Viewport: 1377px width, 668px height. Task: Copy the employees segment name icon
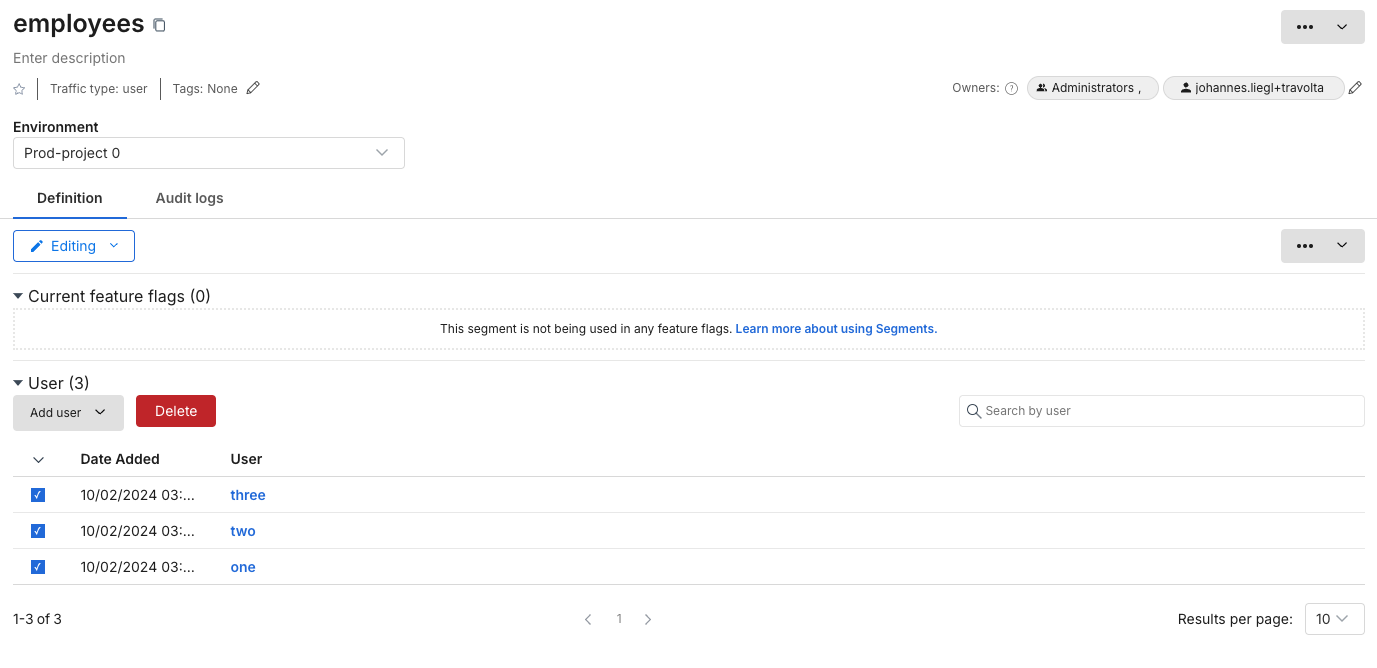point(159,25)
